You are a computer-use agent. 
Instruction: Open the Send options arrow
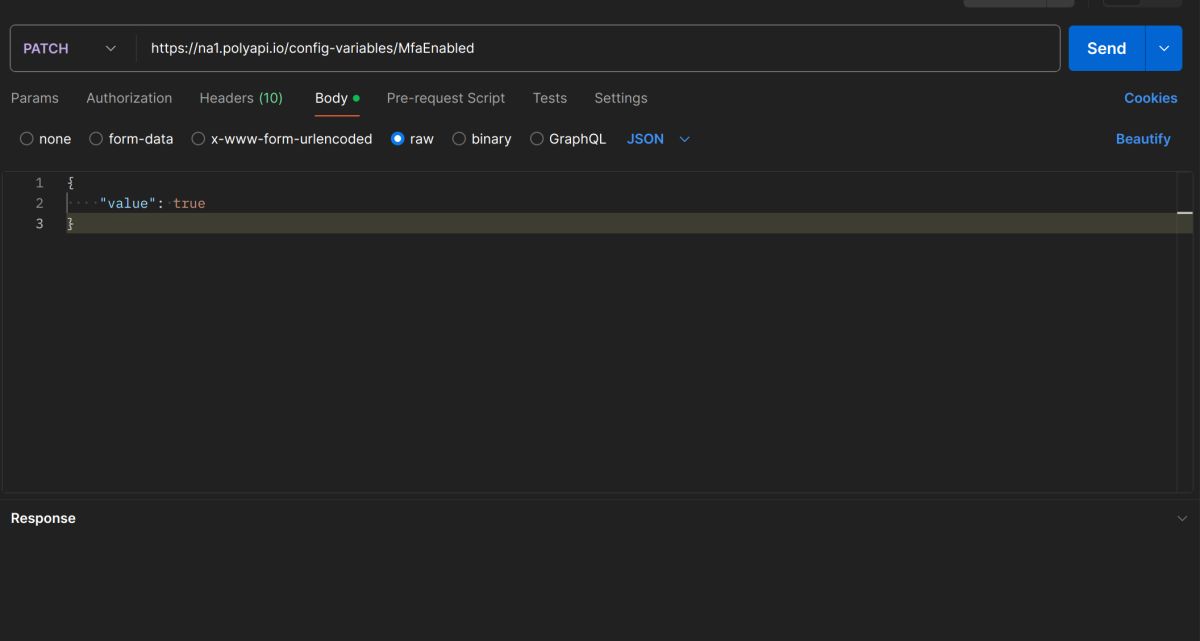click(x=1164, y=48)
